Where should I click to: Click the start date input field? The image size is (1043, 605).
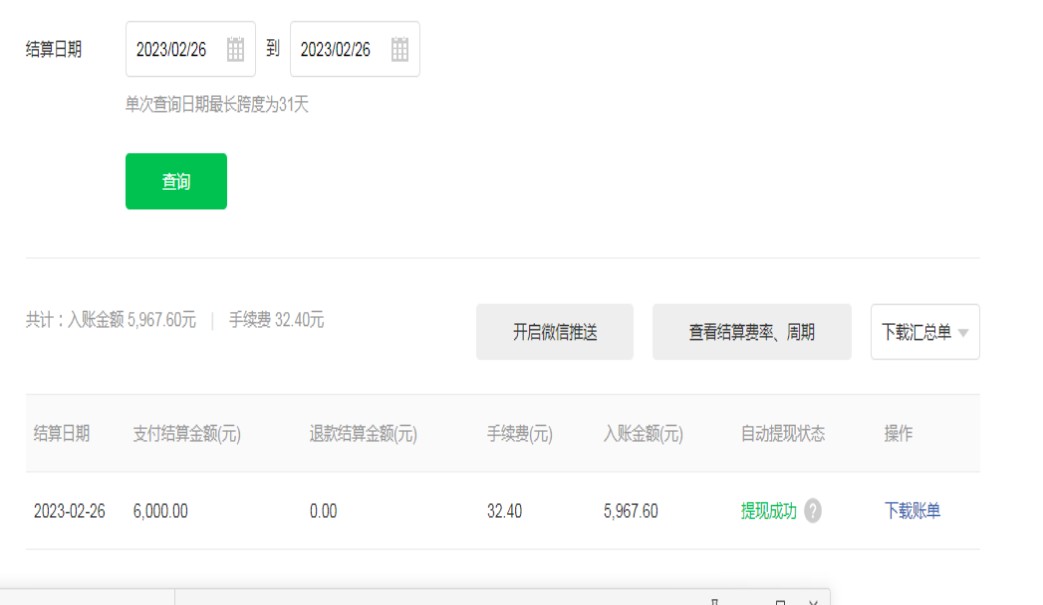[172, 49]
